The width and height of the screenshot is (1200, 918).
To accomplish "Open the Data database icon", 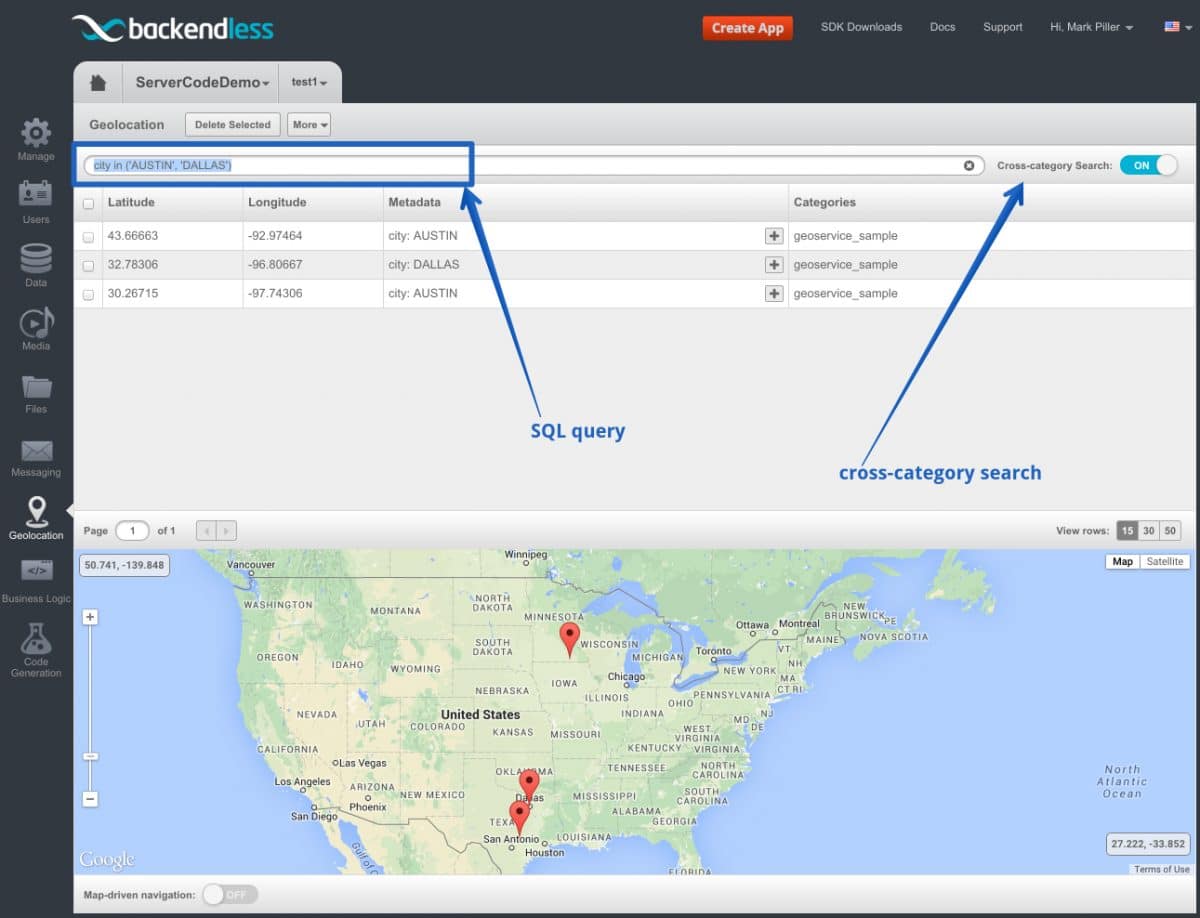I will 36,258.
